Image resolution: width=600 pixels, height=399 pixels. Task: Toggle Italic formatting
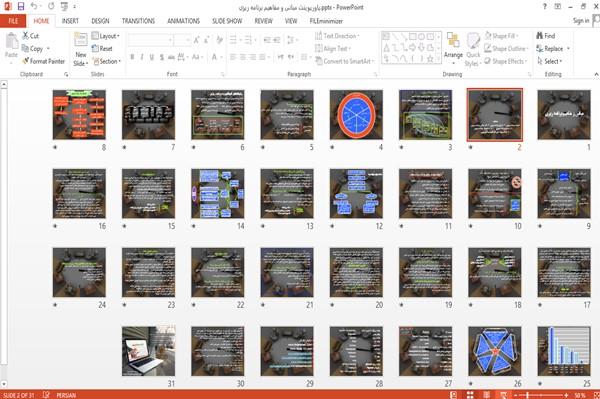[142, 57]
